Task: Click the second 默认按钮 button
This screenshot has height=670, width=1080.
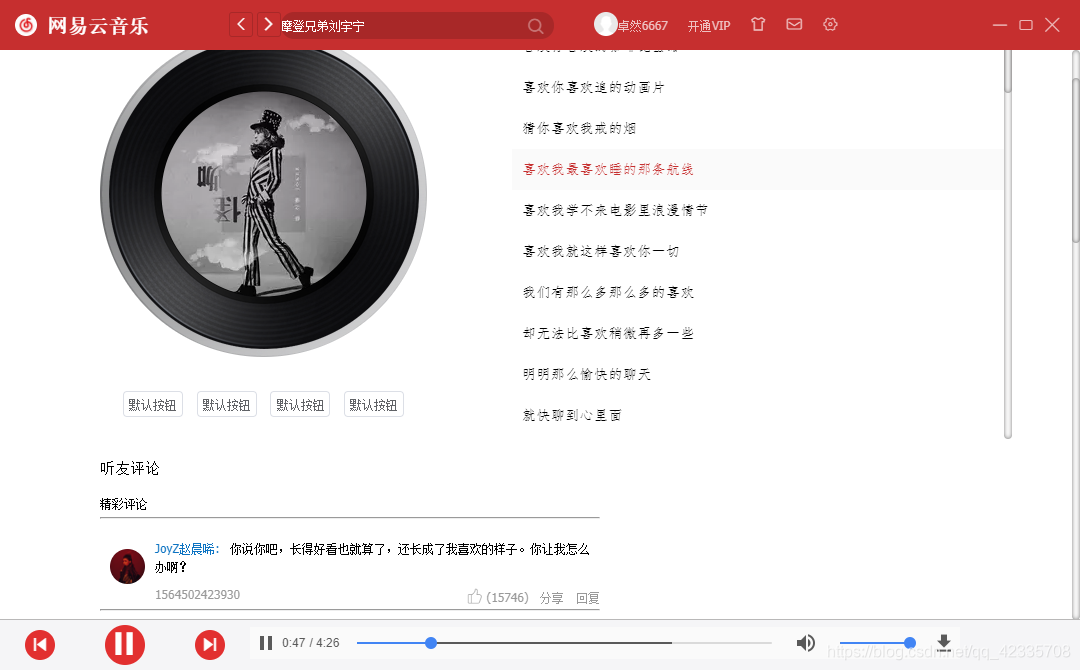Action: click(x=227, y=404)
